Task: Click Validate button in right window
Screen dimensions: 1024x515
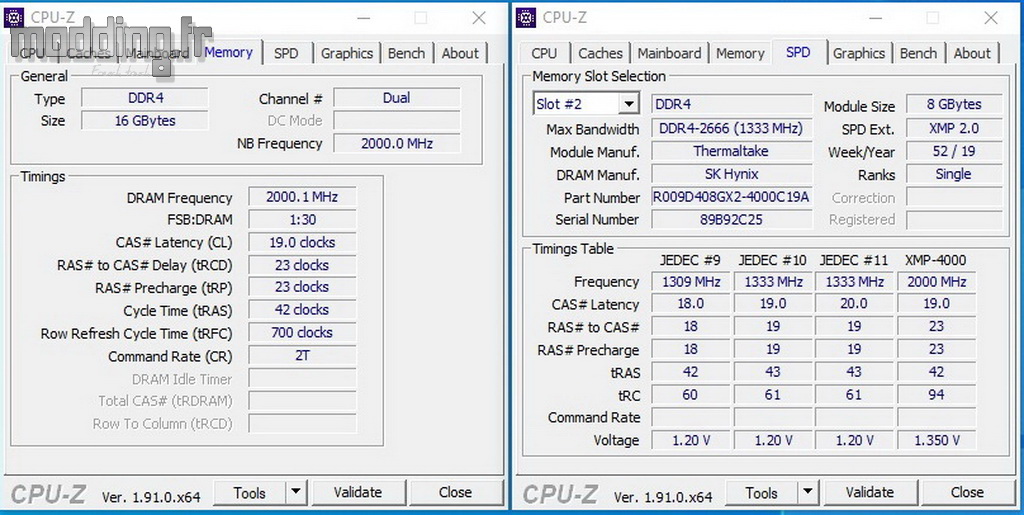Action: coord(869,492)
